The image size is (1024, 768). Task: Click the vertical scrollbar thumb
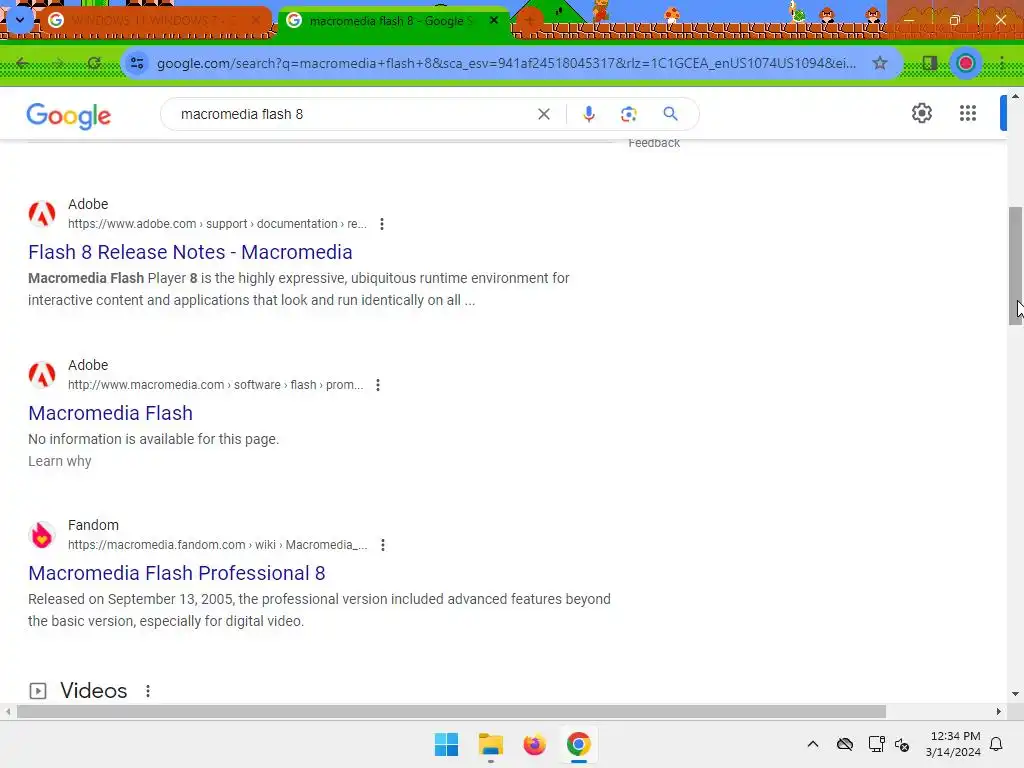pyautogui.click(x=1015, y=266)
